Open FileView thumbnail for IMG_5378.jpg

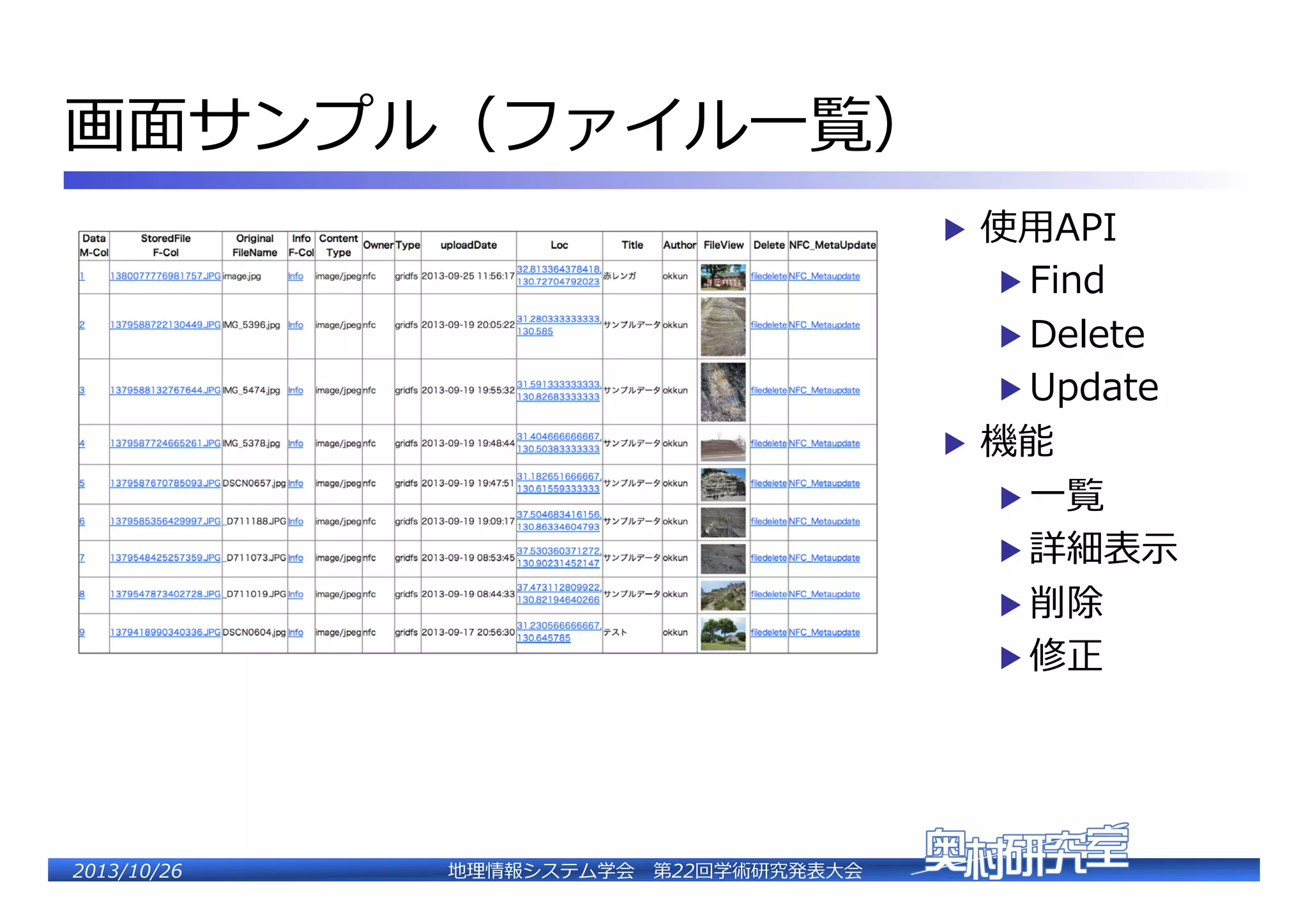(723, 444)
